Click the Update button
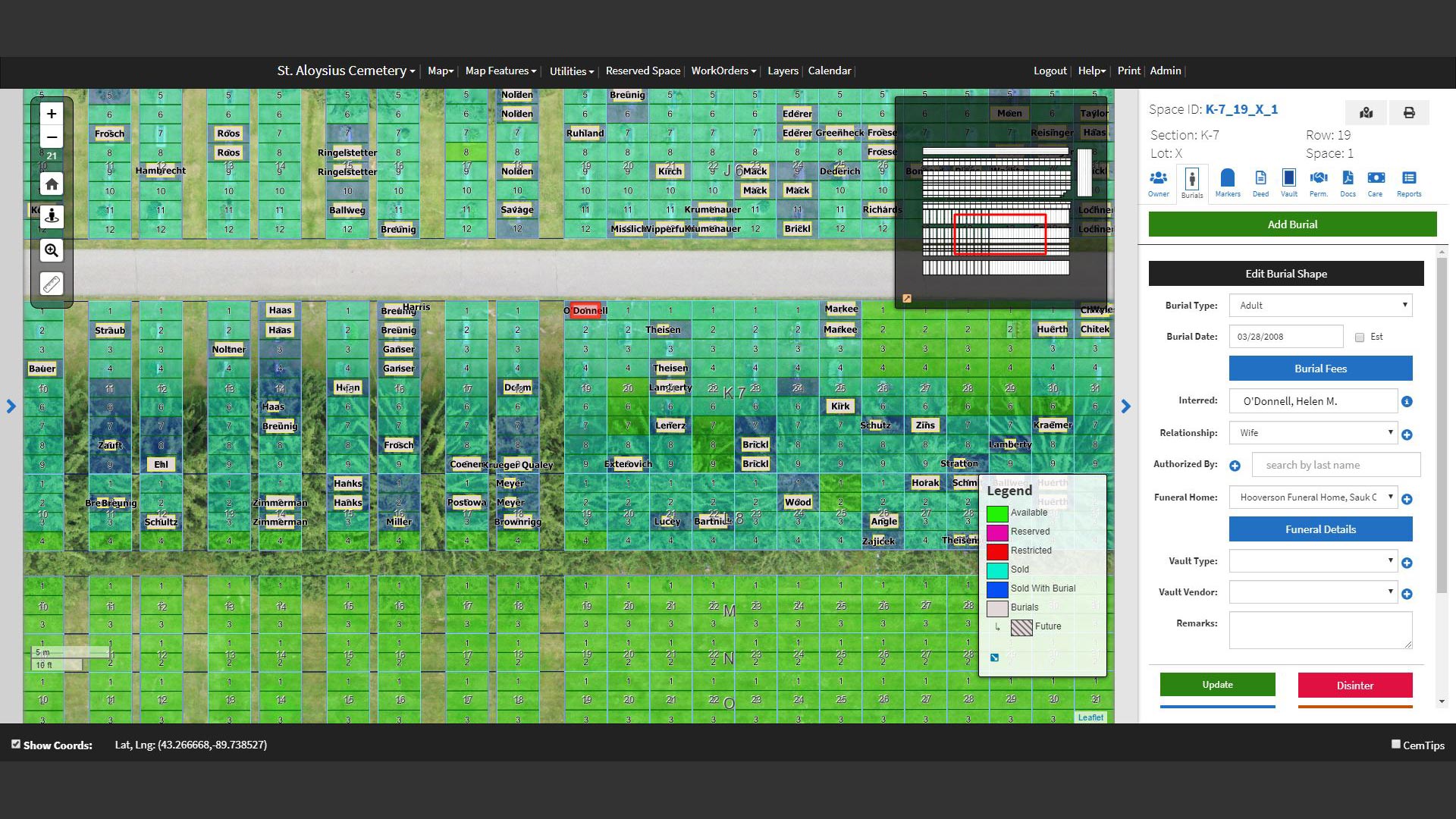The width and height of the screenshot is (1456, 819). tap(1217, 685)
